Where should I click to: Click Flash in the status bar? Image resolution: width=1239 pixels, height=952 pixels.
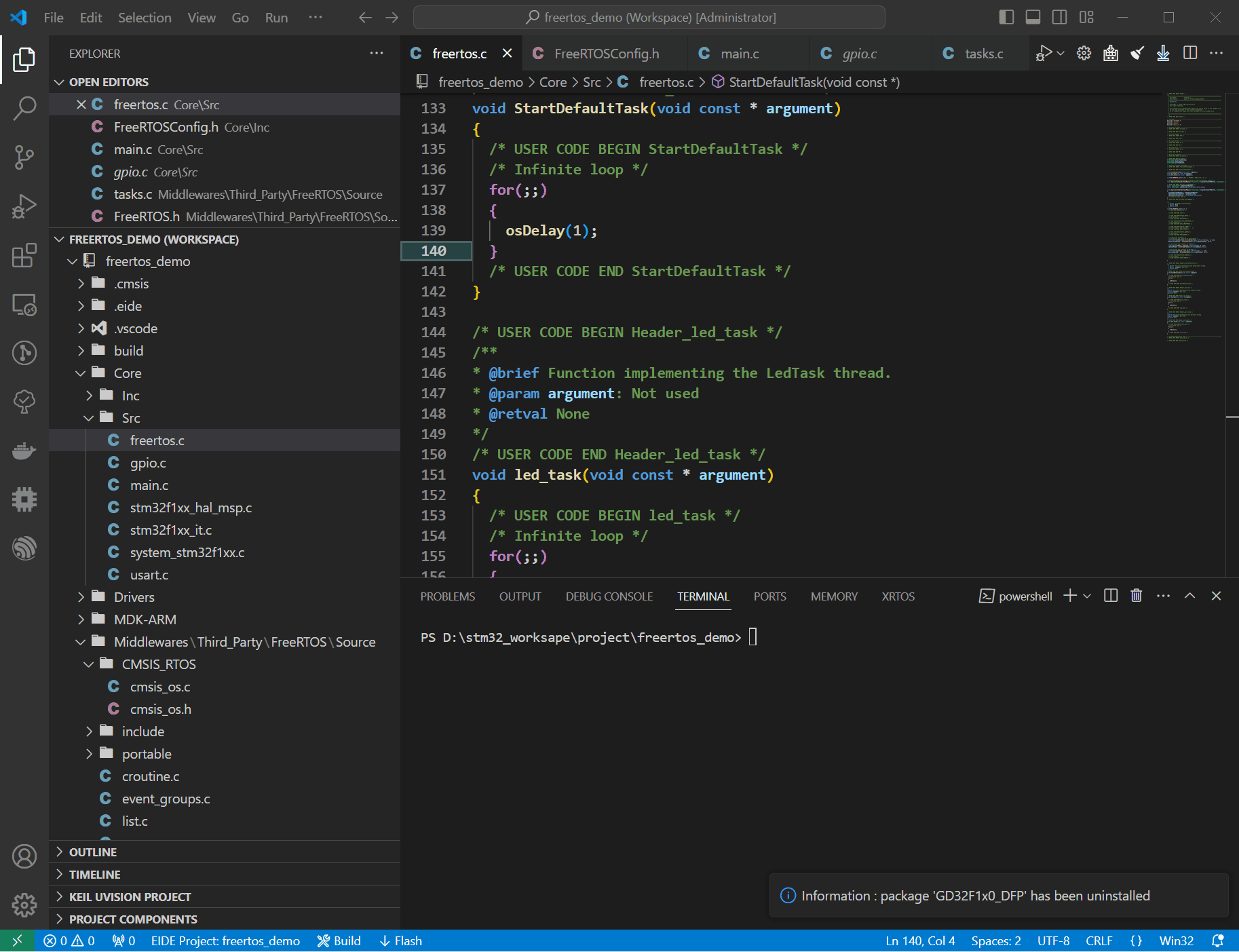(x=401, y=940)
